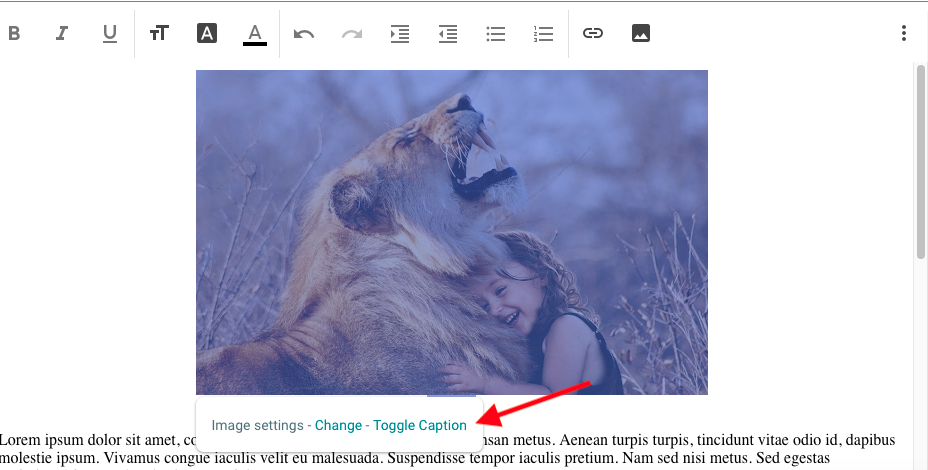Click Change in the image settings popup
The image size is (928, 470).
pos(338,425)
